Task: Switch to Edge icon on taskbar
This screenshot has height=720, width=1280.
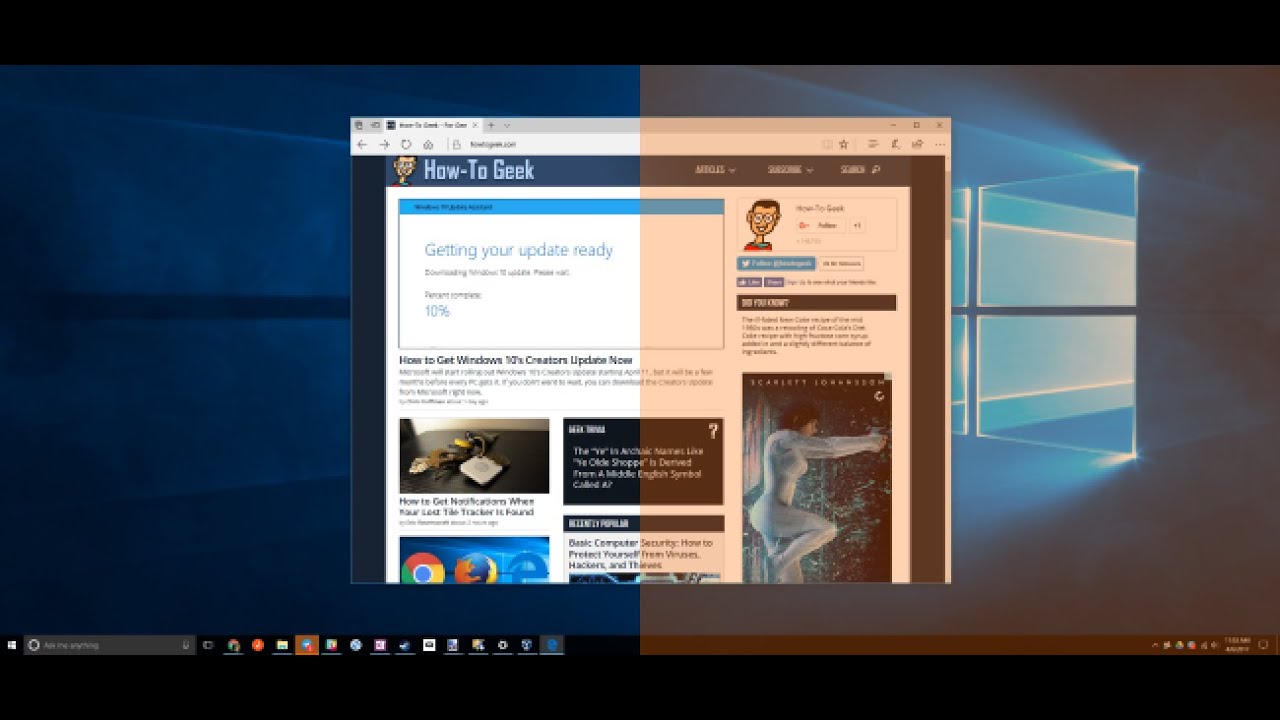Action: [x=551, y=645]
